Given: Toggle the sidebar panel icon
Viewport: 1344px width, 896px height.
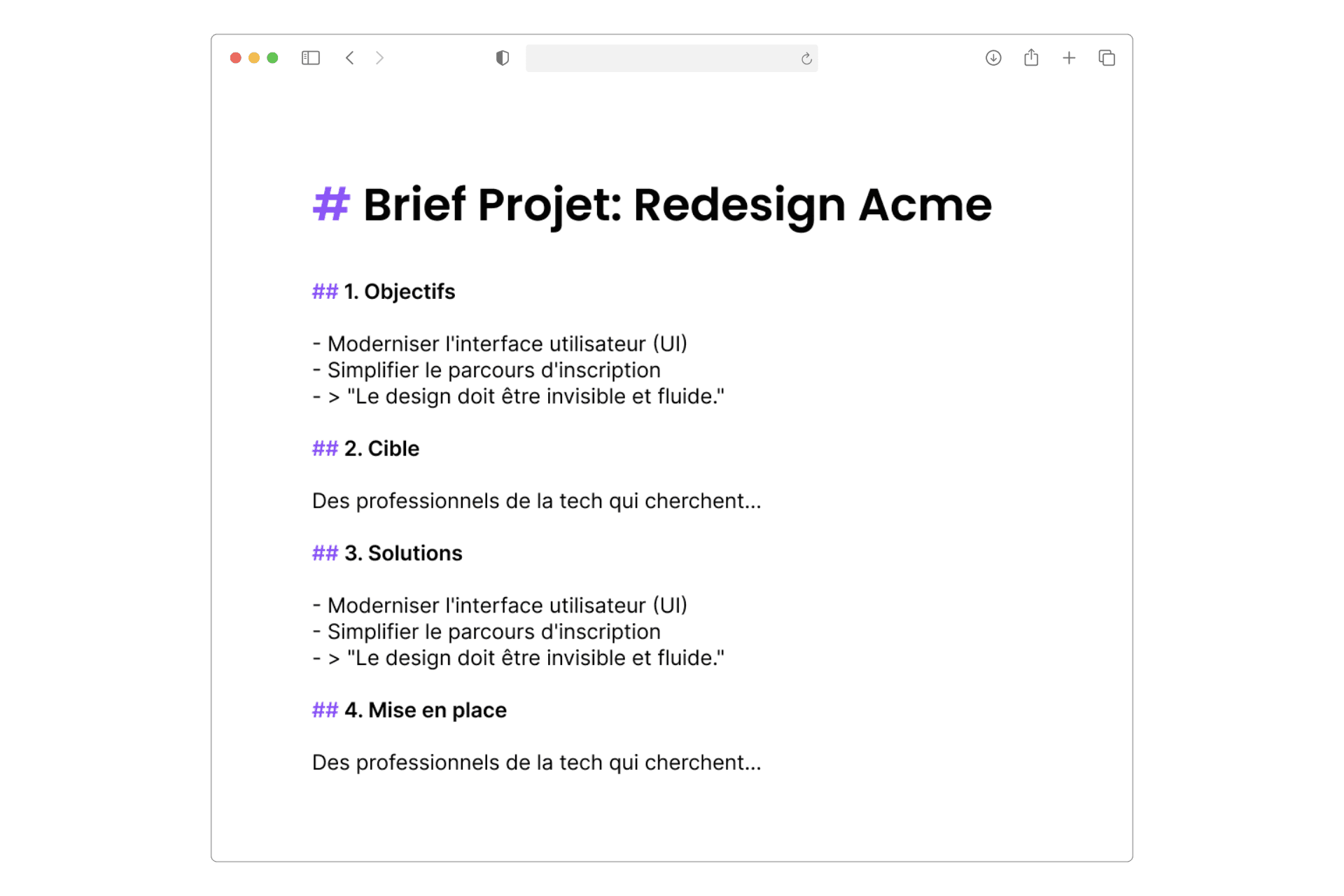Looking at the screenshot, I should tap(310, 58).
